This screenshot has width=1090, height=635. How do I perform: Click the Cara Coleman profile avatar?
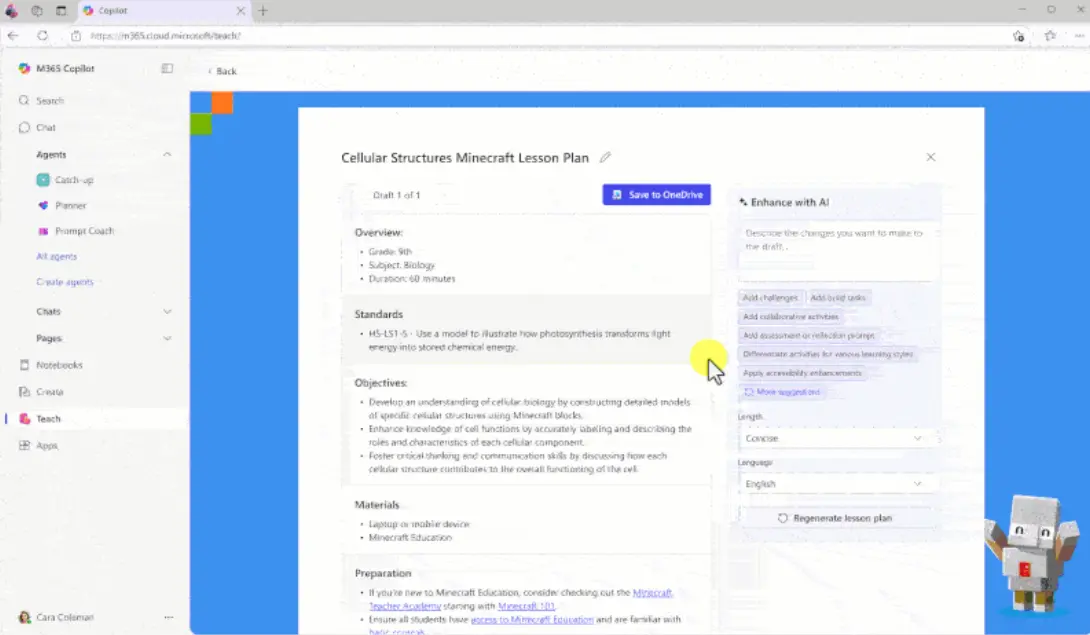click(x=24, y=617)
